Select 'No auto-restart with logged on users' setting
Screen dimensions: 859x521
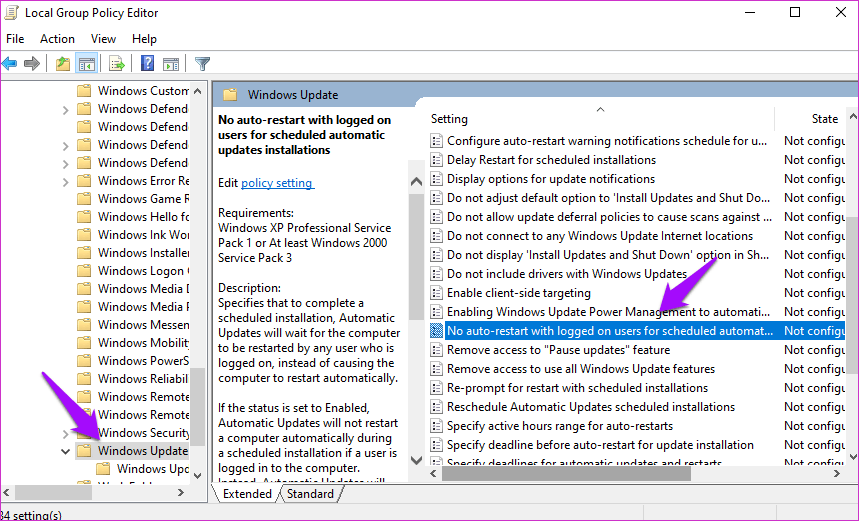610,331
